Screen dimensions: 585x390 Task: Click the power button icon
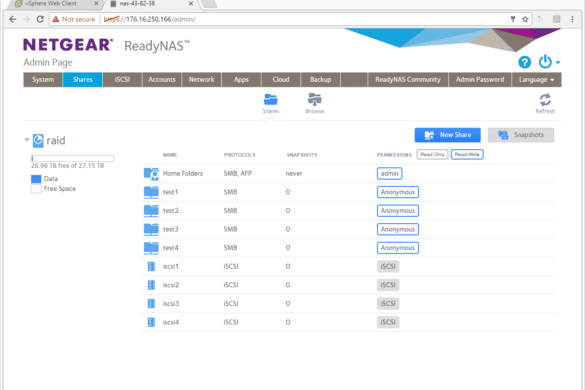tap(545, 62)
